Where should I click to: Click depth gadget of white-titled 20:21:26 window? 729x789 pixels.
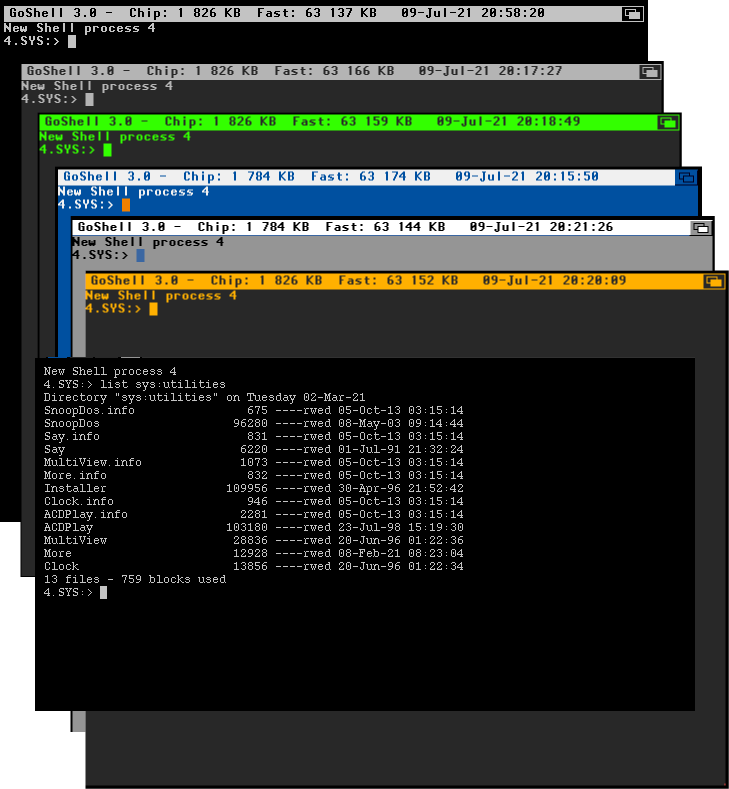(701, 228)
